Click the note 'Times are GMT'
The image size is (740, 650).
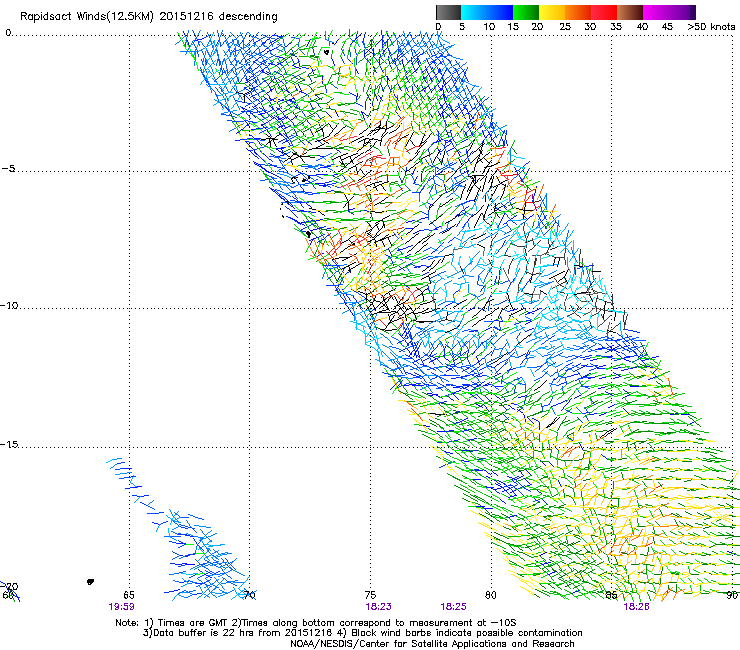pos(192,623)
